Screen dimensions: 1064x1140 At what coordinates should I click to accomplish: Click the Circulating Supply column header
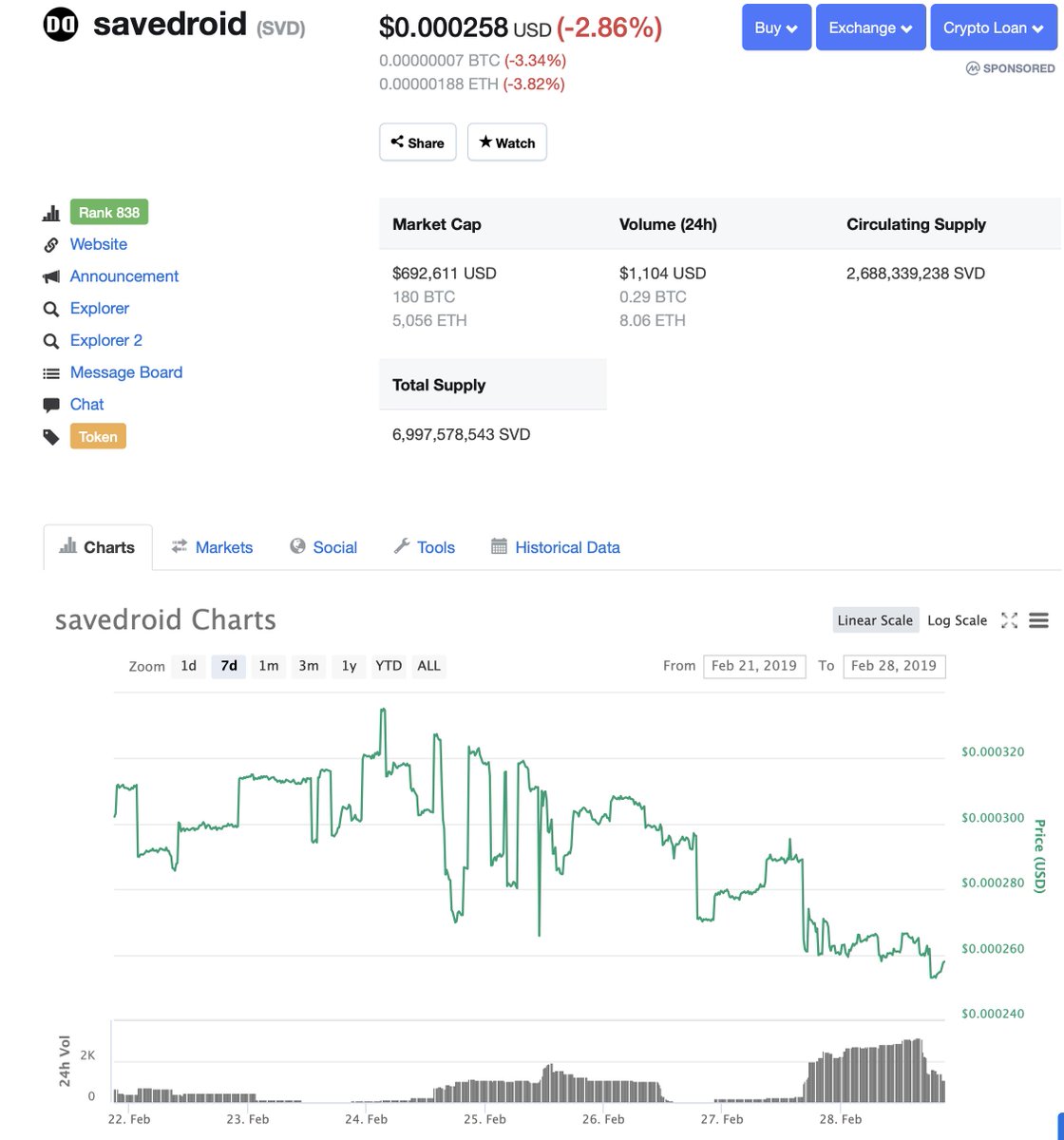917,224
